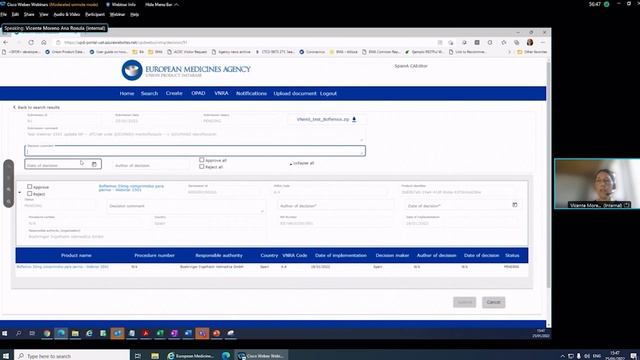Expand the bookmarks overflow chevron
This screenshot has height=360, width=640.
[509, 52]
